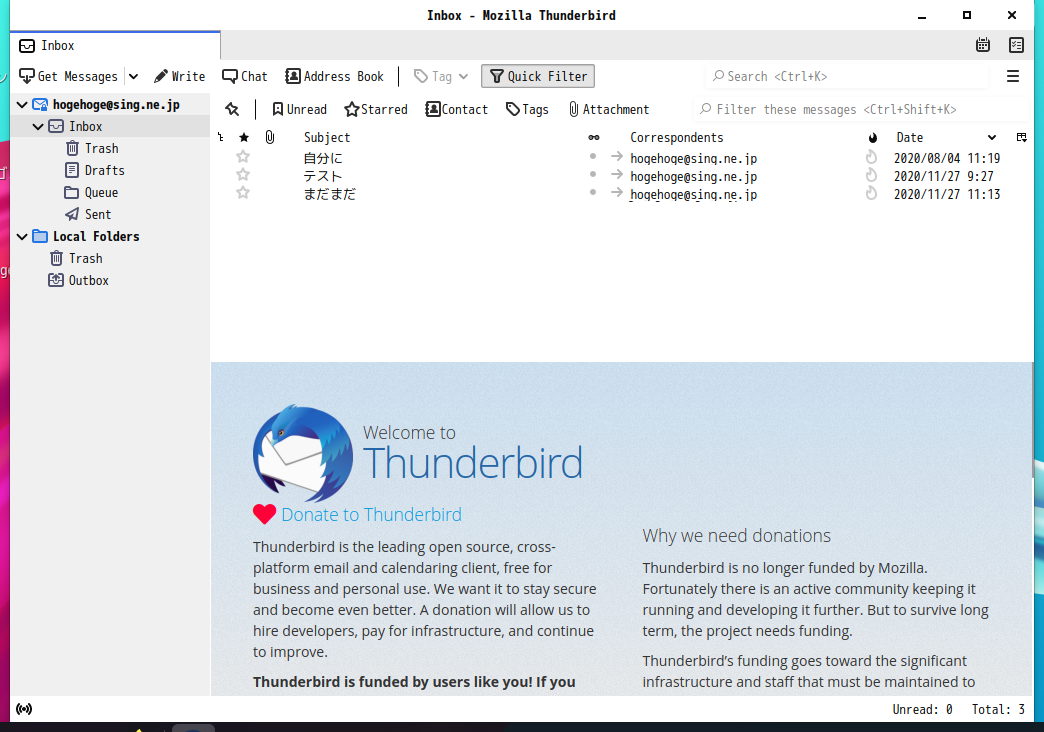Collapse Local Folders tree
The height and width of the screenshot is (732, 1044).
(x=22, y=236)
